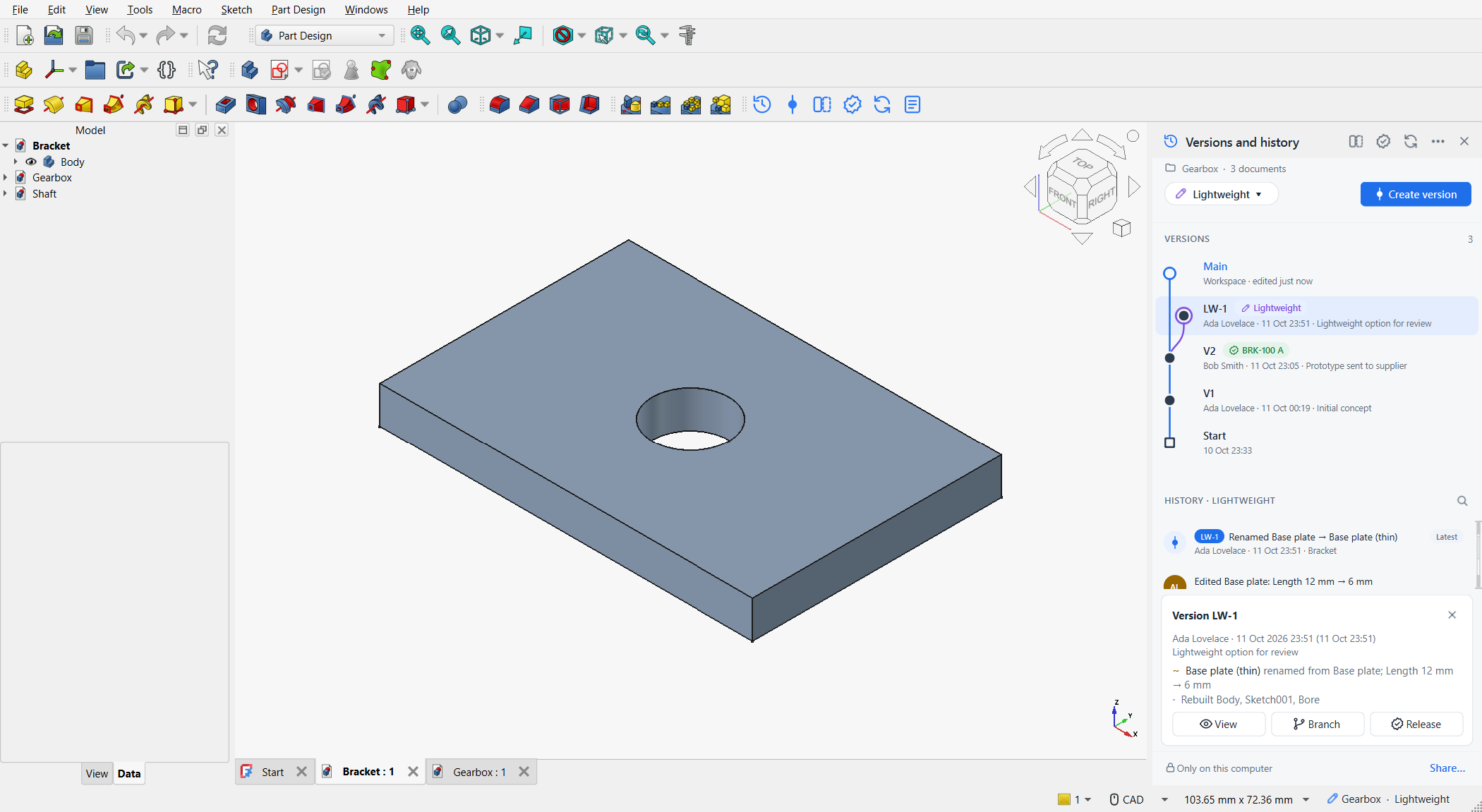Select the Hole tool icon
The width and height of the screenshot is (1482, 812).
(255, 104)
